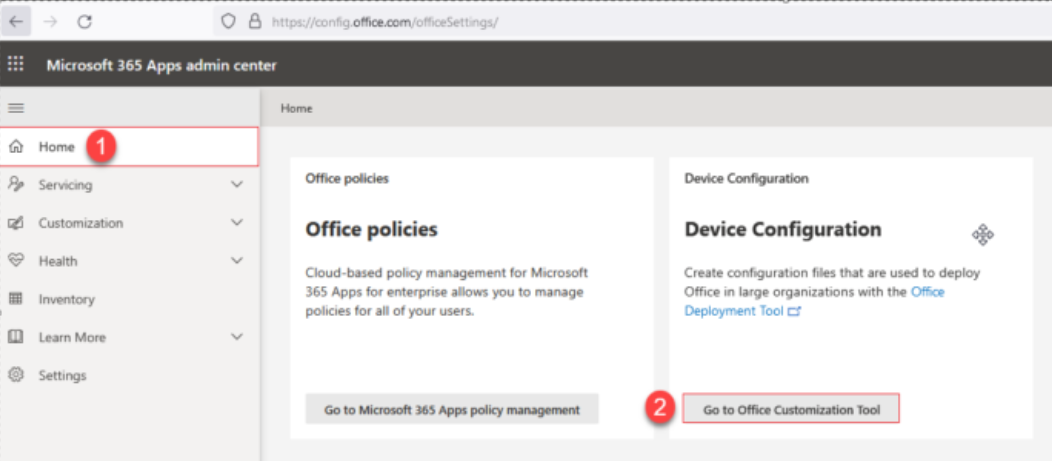Click the Health heart icon
The height and width of the screenshot is (461, 1052).
pos(16,261)
